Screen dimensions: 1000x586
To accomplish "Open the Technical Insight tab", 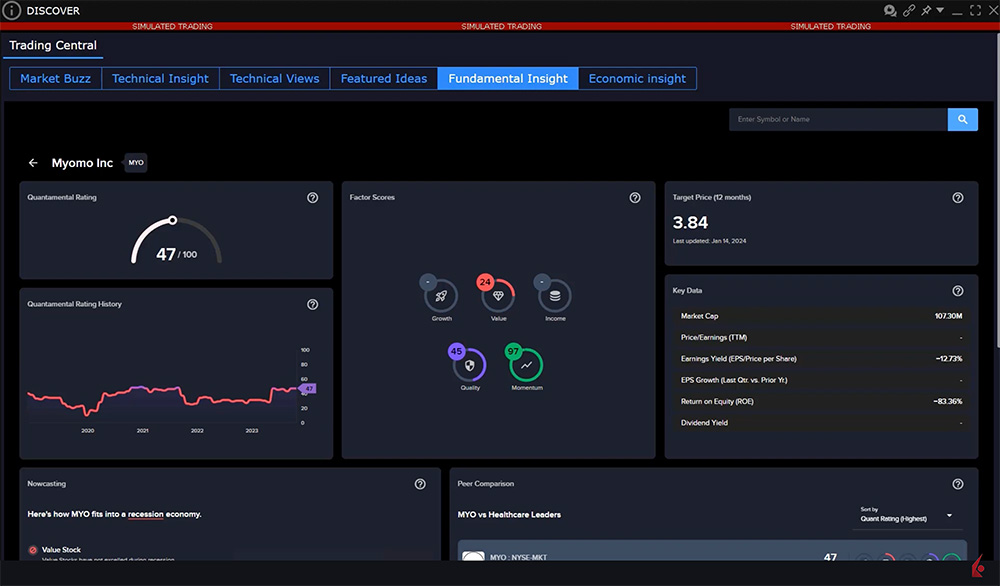I will 160,79.
